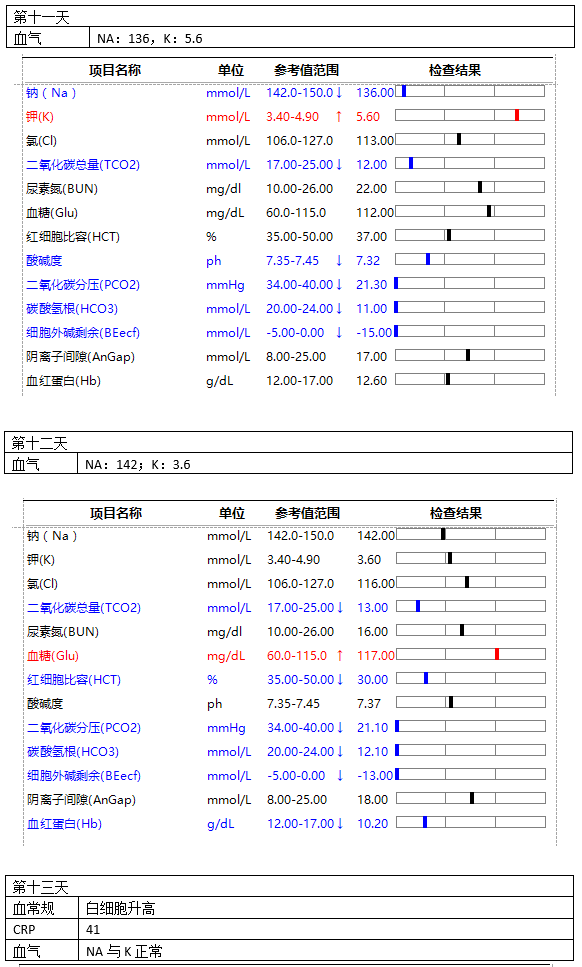Screen dimensions: 582x967
Task: Click the HCO3 result 12.10
Action: tap(373, 752)
